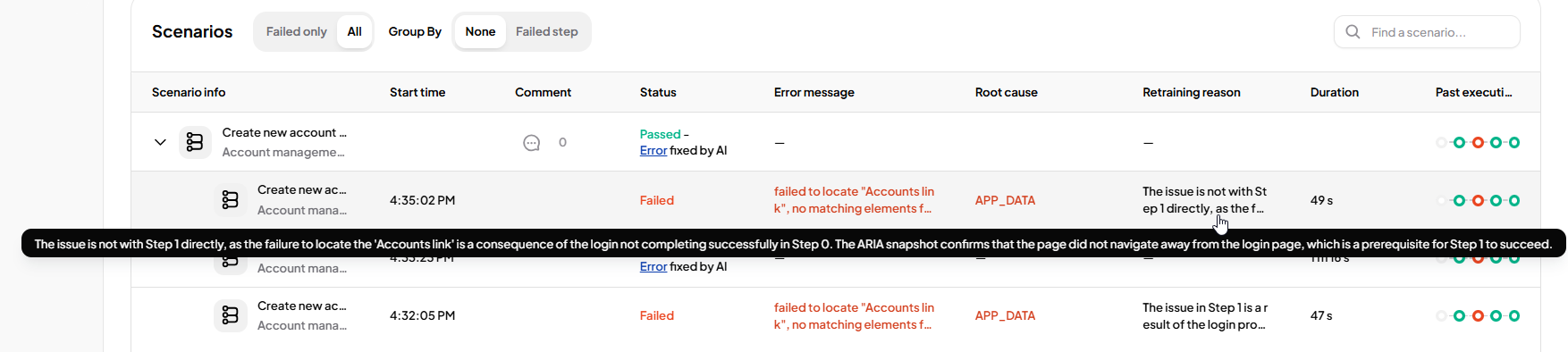This screenshot has height=352, width=1568.
Task: Click the Duration column header
Action: pyautogui.click(x=1335, y=92)
